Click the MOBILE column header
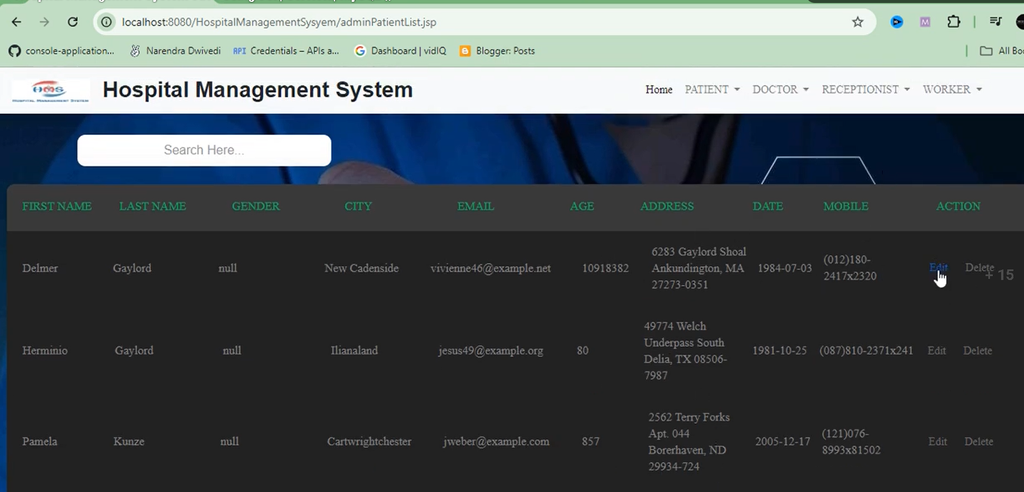 [846, 206]
